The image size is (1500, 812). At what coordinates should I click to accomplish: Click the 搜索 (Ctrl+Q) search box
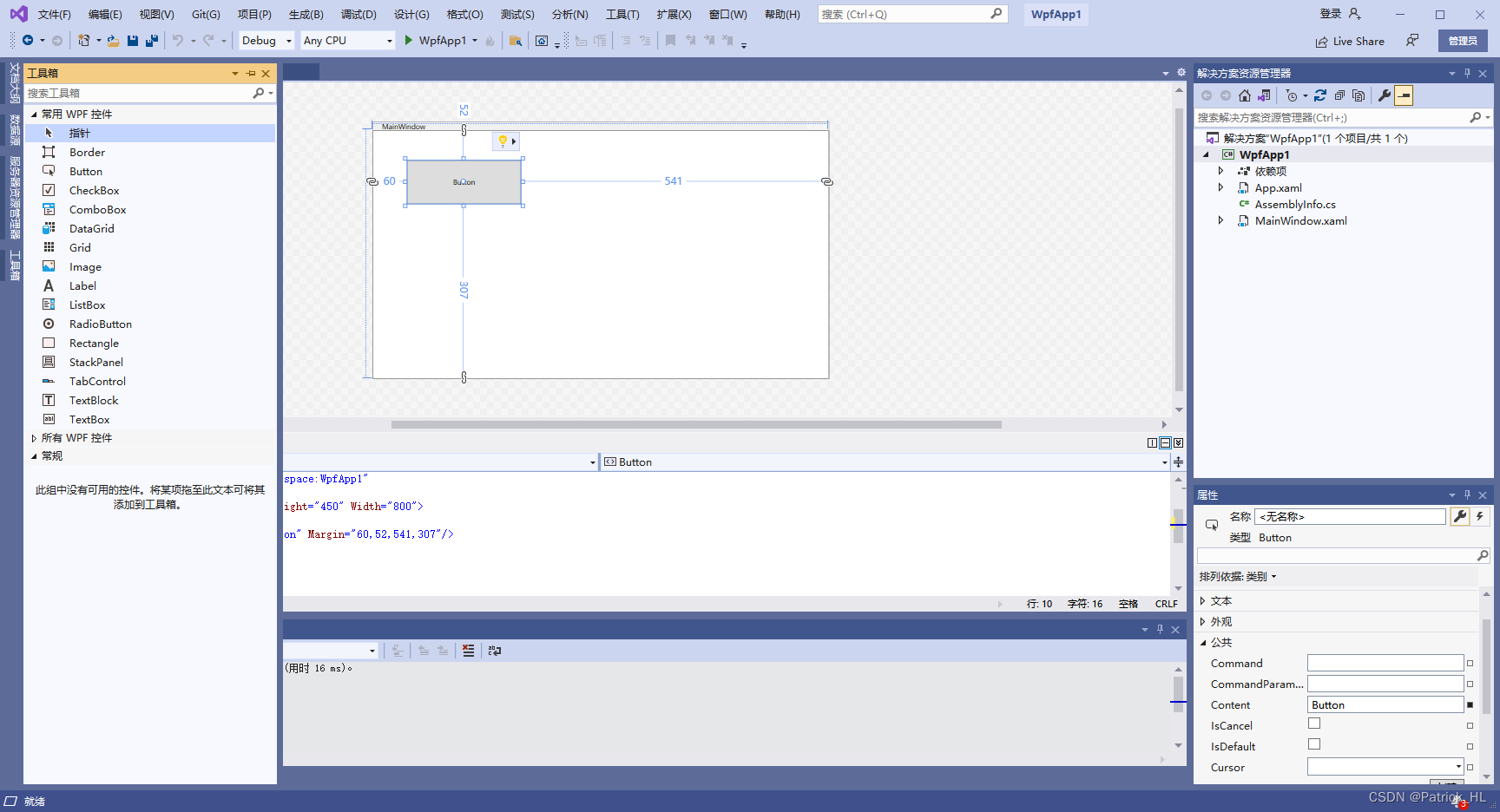click(912, 14)
